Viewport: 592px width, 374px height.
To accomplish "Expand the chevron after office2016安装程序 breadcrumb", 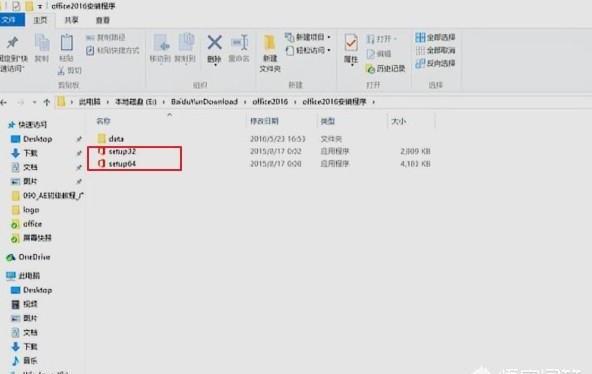I will pyautogui.click(x=373, y=102).
